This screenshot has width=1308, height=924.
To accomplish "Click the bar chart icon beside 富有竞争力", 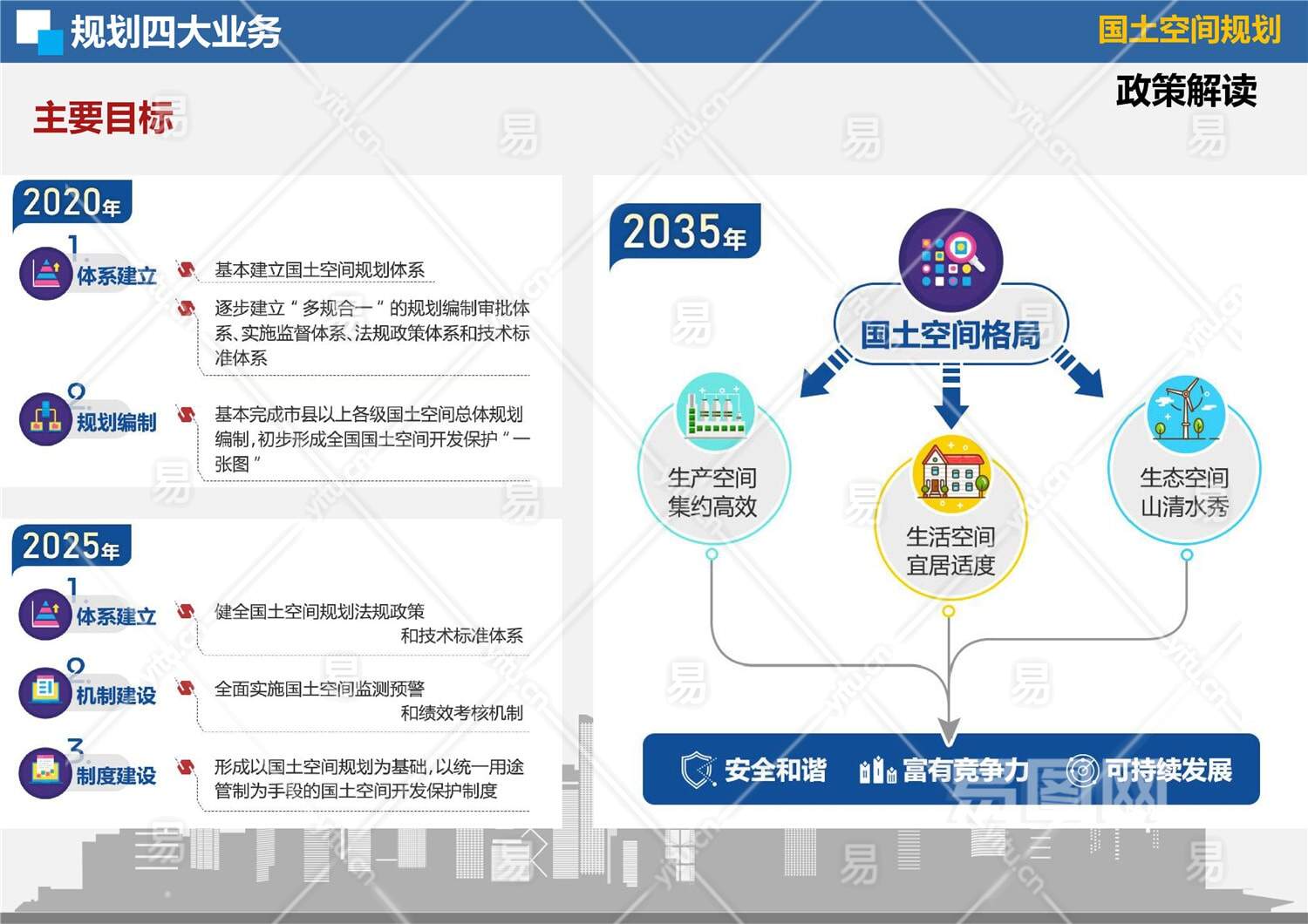I will (x=877, y=770).
